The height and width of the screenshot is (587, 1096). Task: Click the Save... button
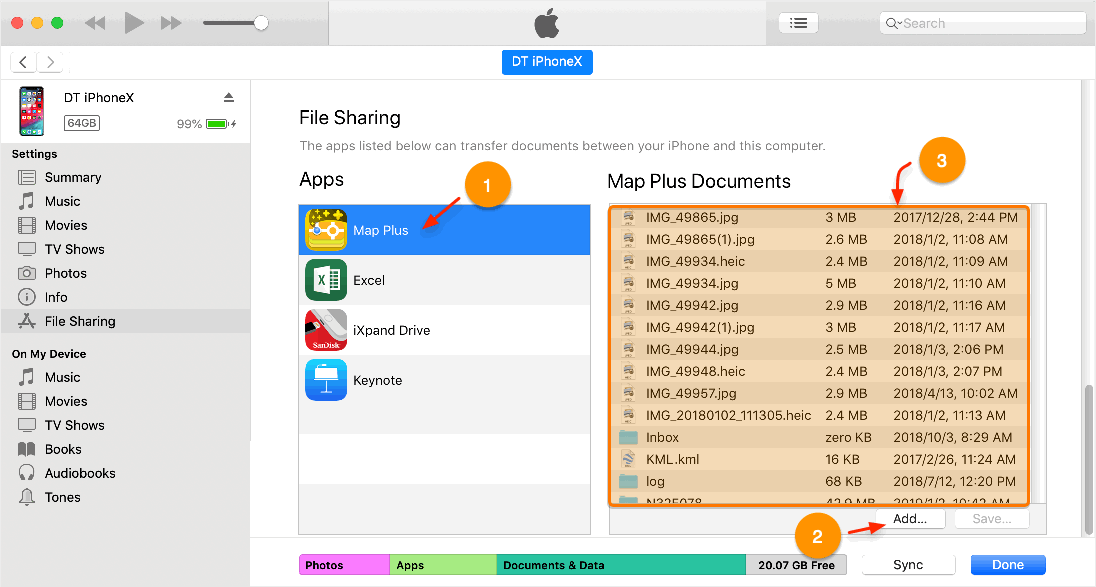[992, 519]
